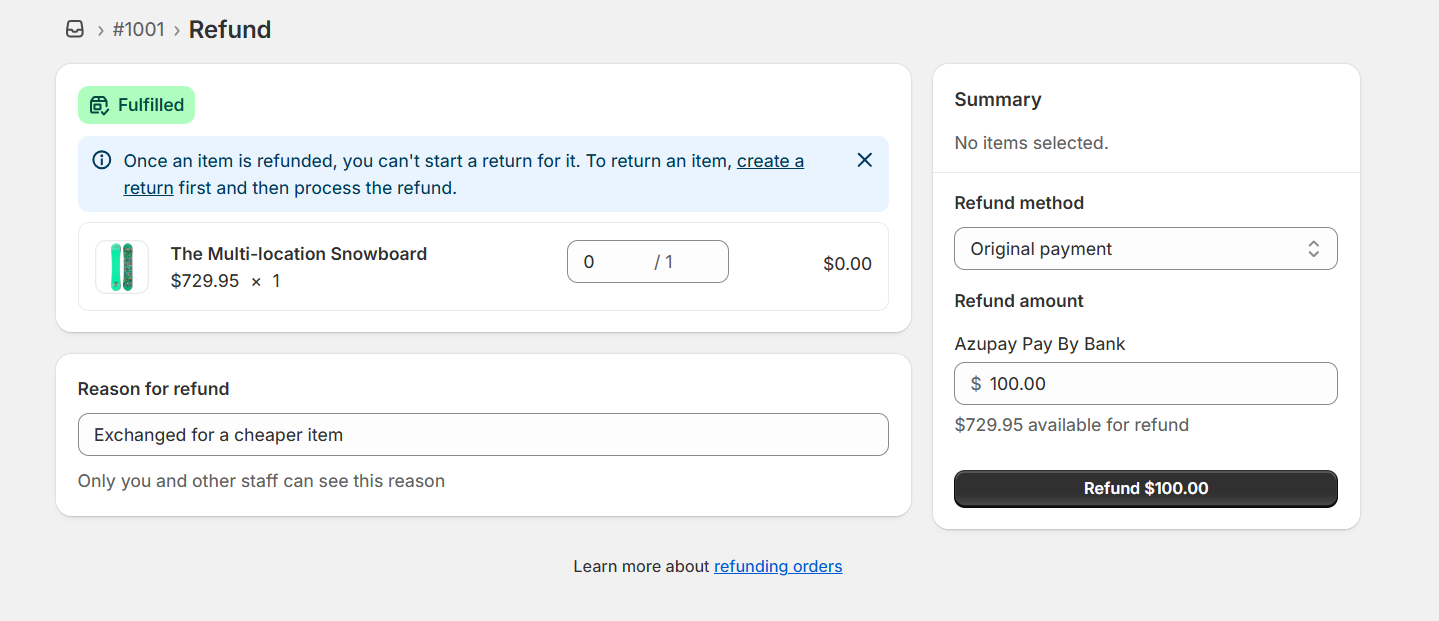Click the Fulfilled badge icon

99,105
